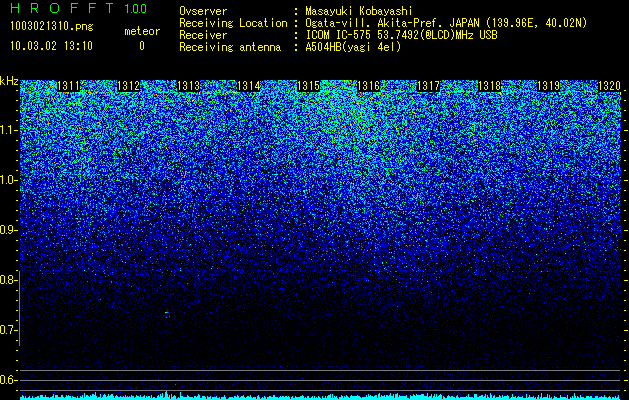The image size is (629, 400).
Task: Click the 1314 time marker label
Action: [249, 86]
